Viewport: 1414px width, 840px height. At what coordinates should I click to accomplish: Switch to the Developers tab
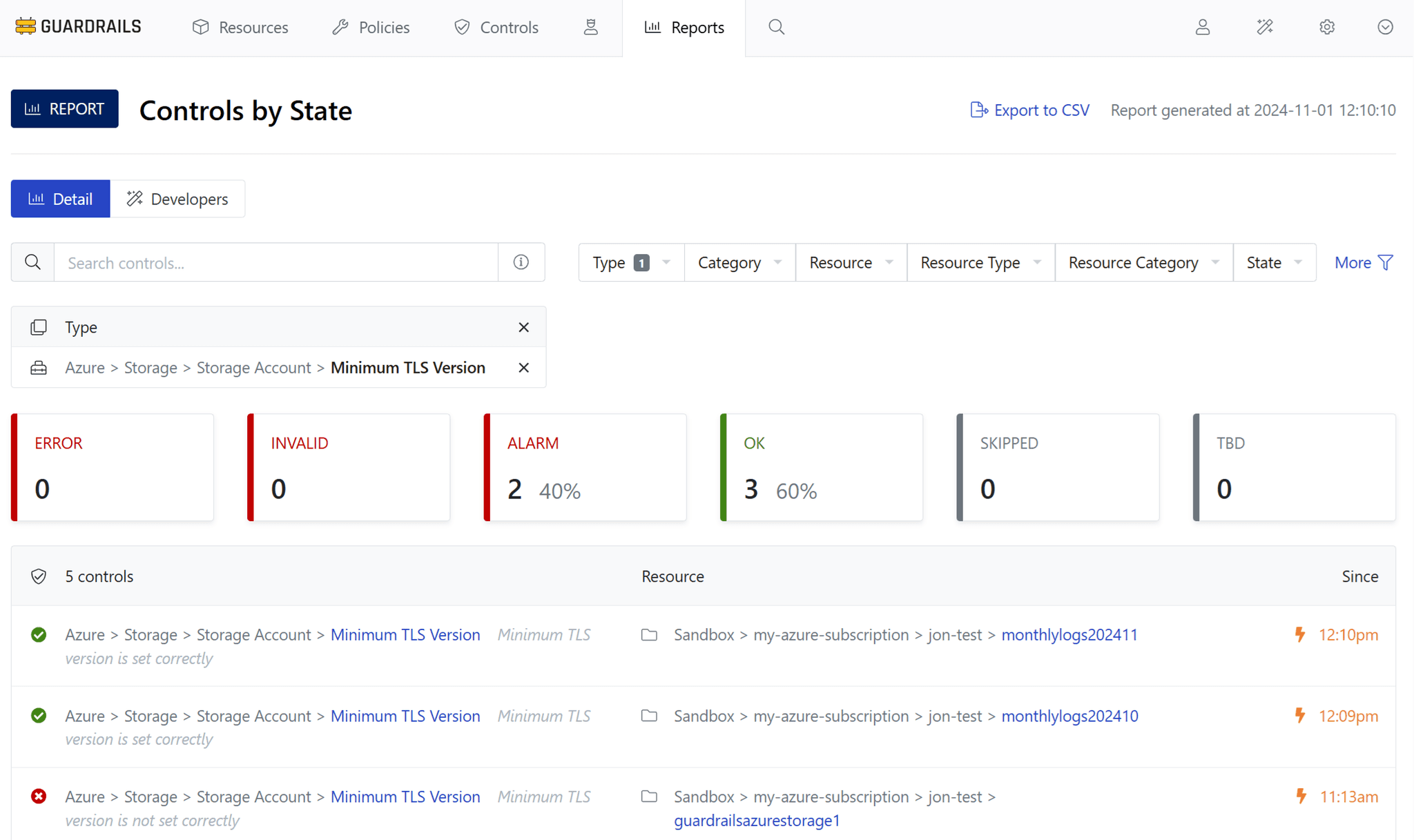coord(177,199)
